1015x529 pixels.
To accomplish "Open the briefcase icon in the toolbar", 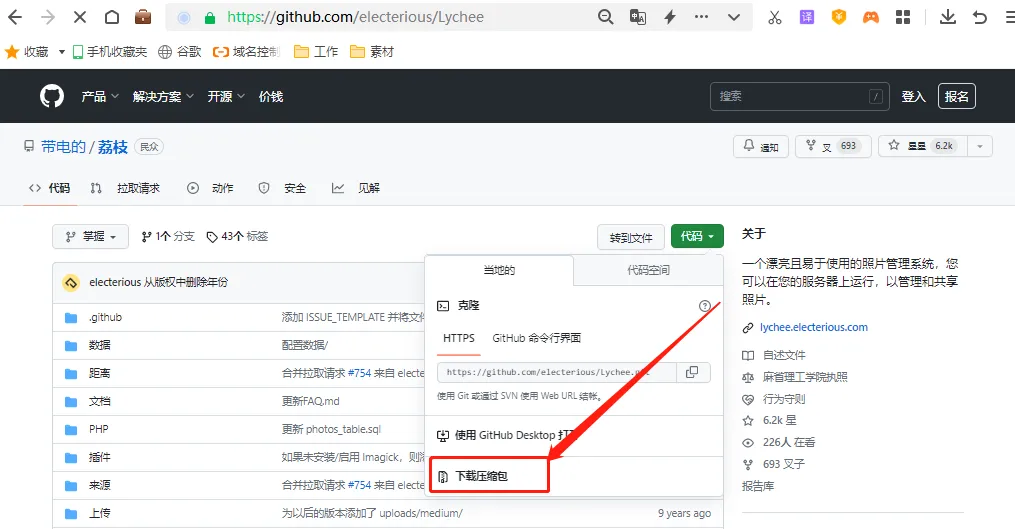I will pyautogui.click(x=143, y=17).
